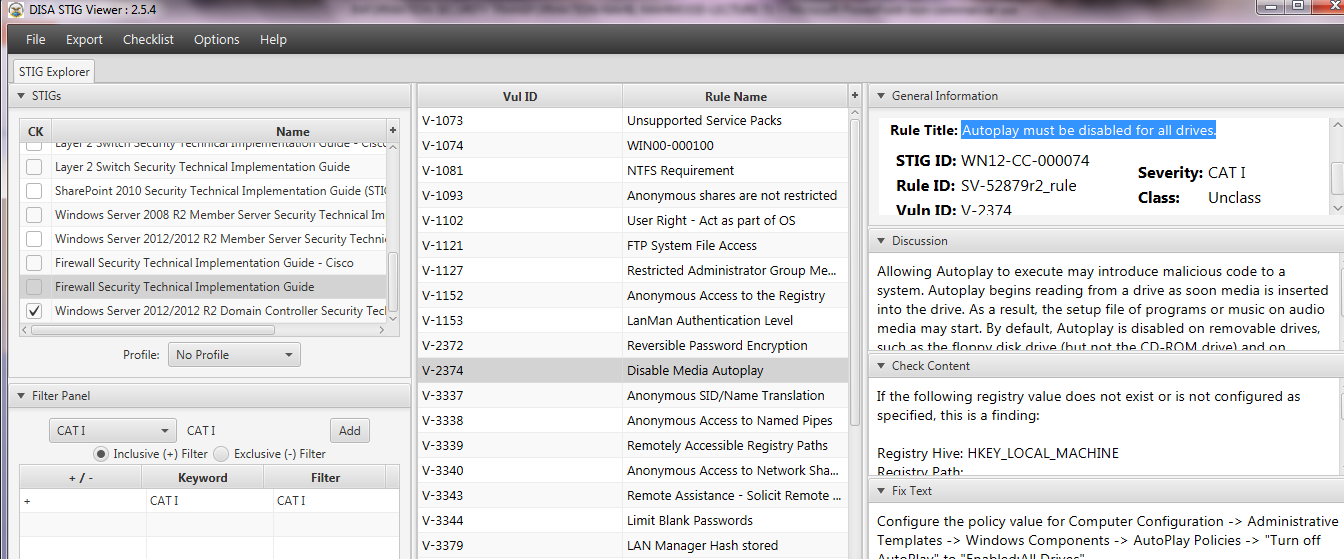Select the V-2374 Disable Media Autoplay row

point(633,371)
